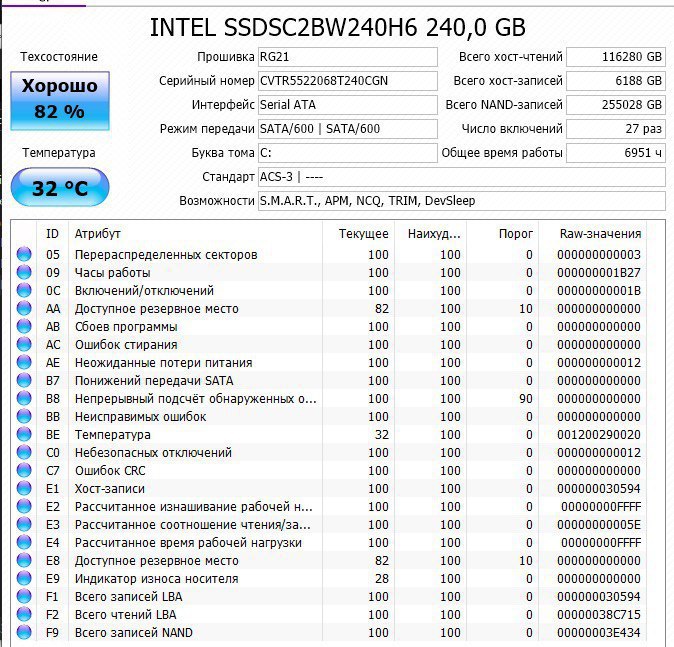Click status orb icon for attribute E1
The image size is (674, 647).
point(24,488)
